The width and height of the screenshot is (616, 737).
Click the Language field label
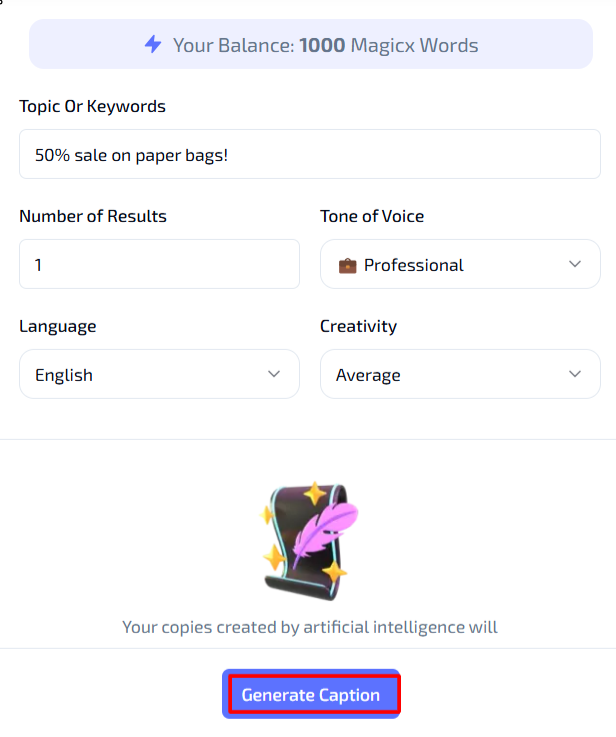(x=58, y=327)
